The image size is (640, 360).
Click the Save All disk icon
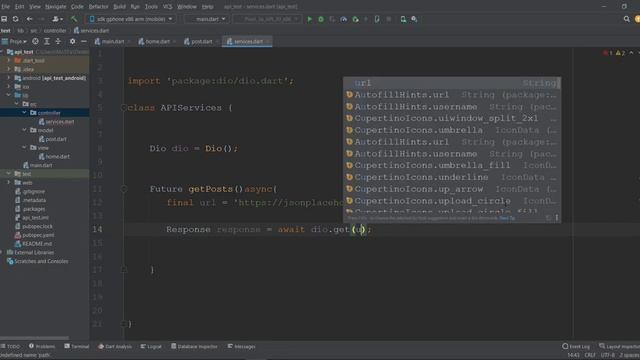4,19
